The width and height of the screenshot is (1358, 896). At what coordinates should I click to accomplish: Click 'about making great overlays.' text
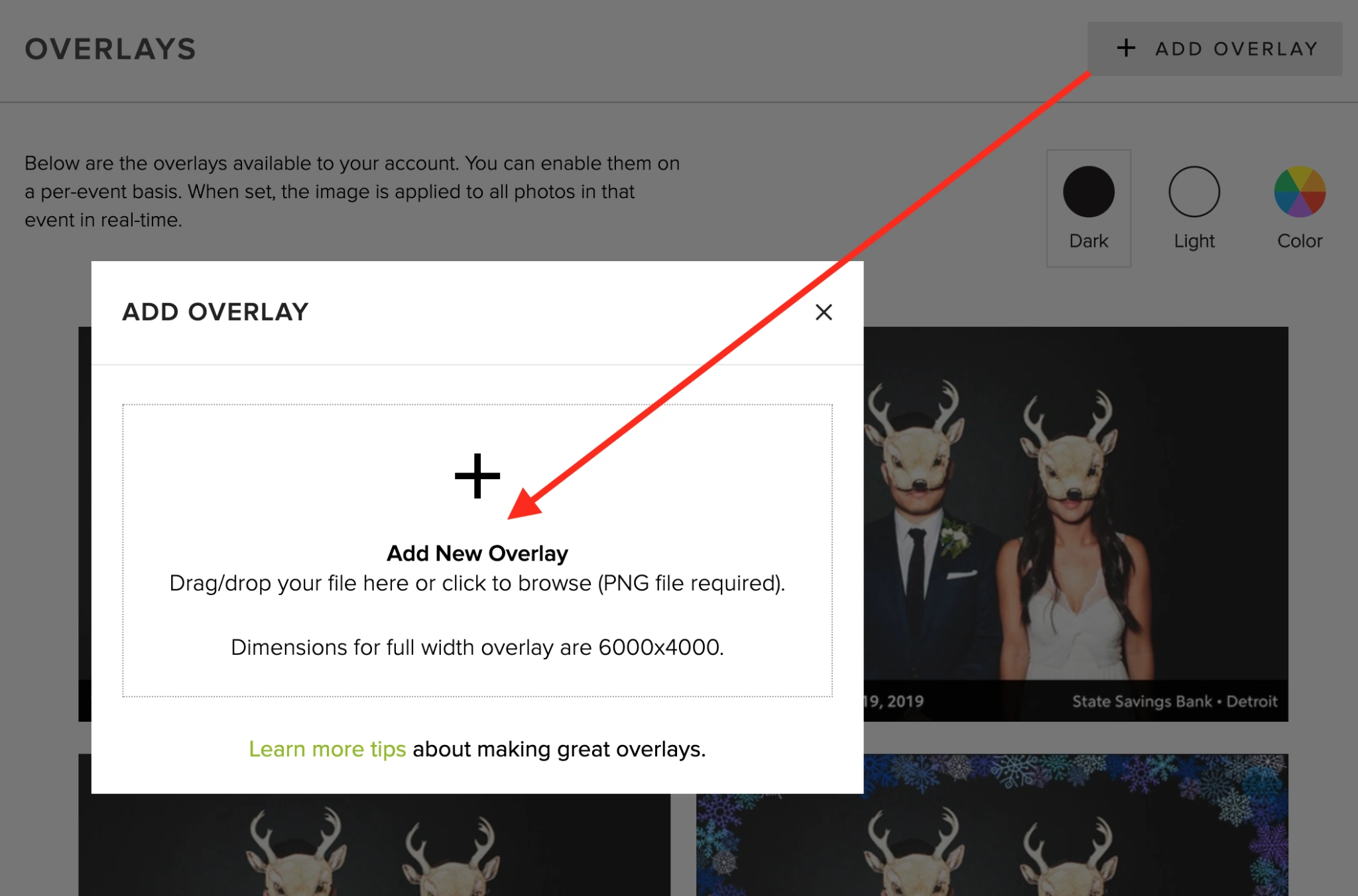pos(559,749)
